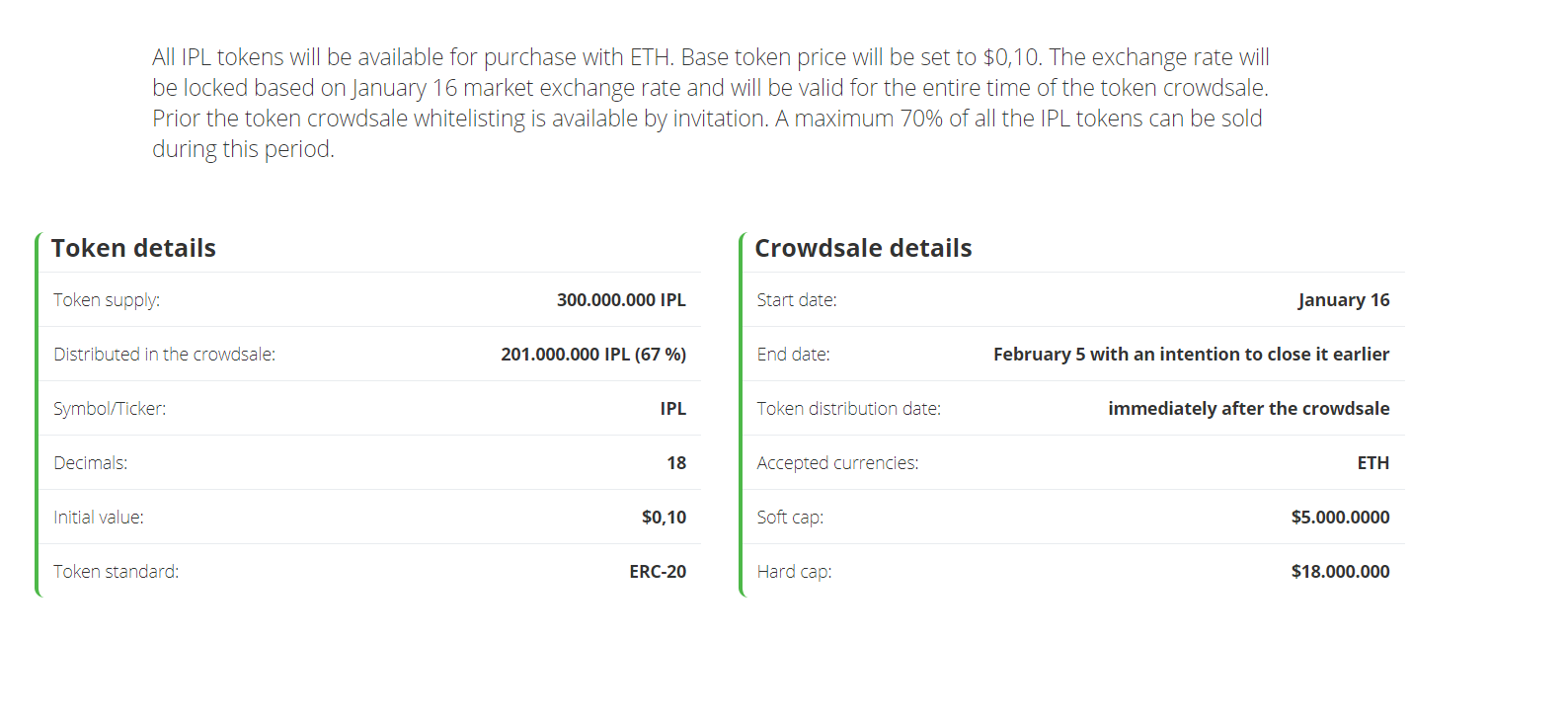Click the intro paragraph about IPL tokens

pyautogui.click(x=711, y=103)
